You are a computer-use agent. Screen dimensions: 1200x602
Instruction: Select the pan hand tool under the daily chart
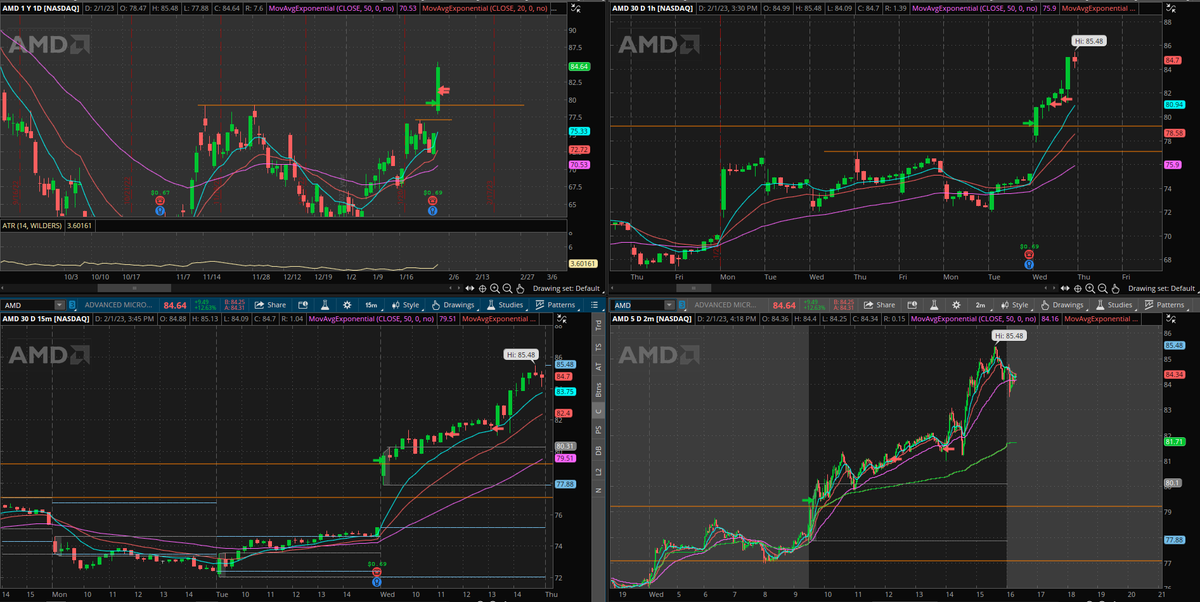[519, 288]
